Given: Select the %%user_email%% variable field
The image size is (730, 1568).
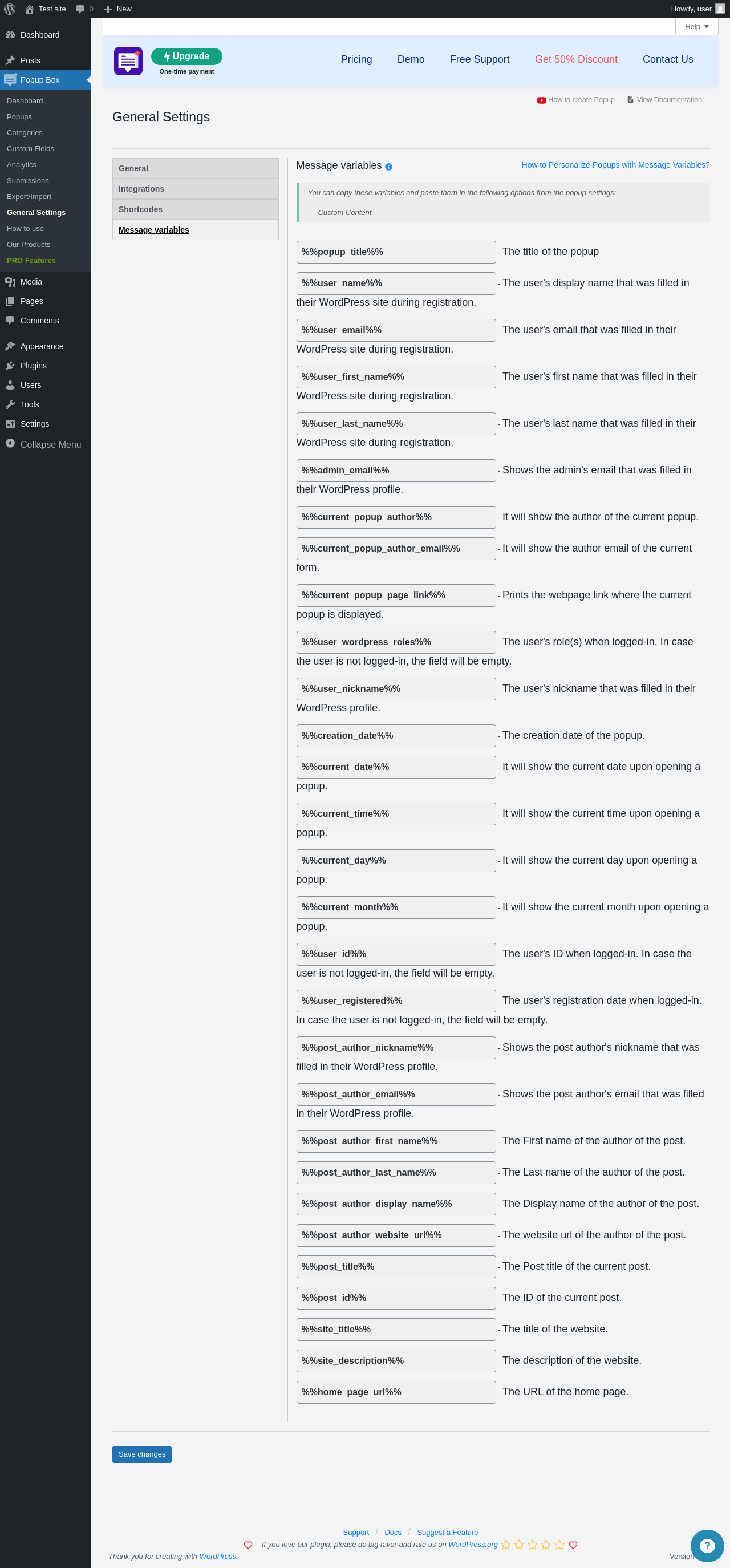Looking at the screenshot, I should coord(396,330).
